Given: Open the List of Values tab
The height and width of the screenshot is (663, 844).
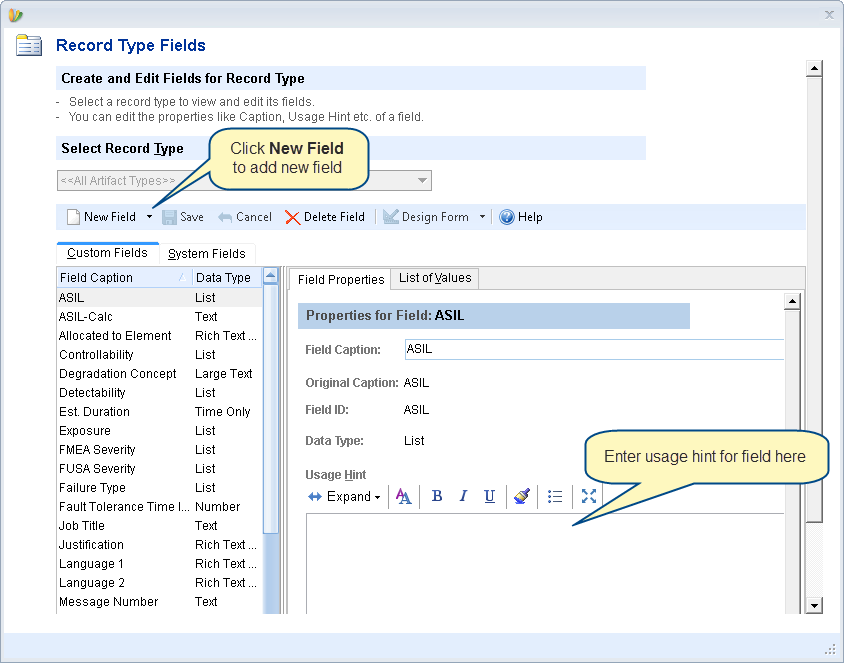Looking at the screenshot, I should pos(435,278).
